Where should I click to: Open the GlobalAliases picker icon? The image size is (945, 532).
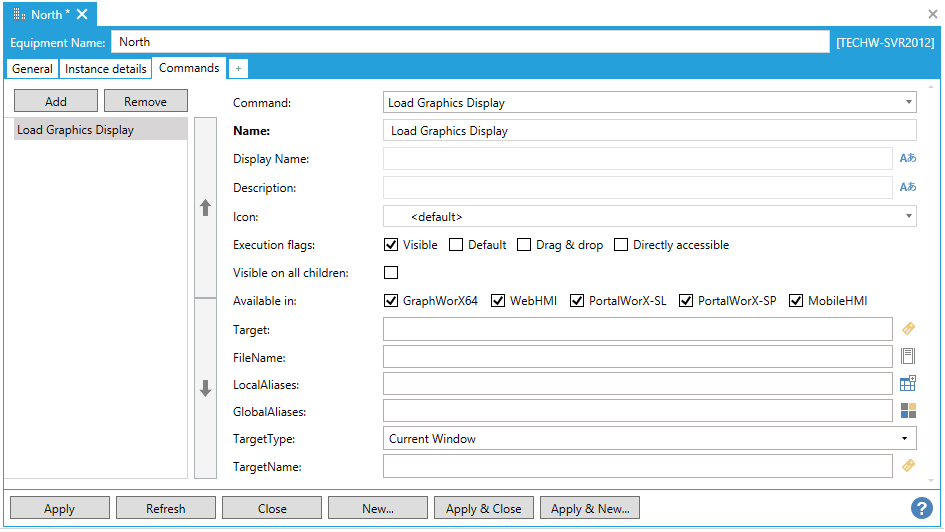click(x=908, y=411)
